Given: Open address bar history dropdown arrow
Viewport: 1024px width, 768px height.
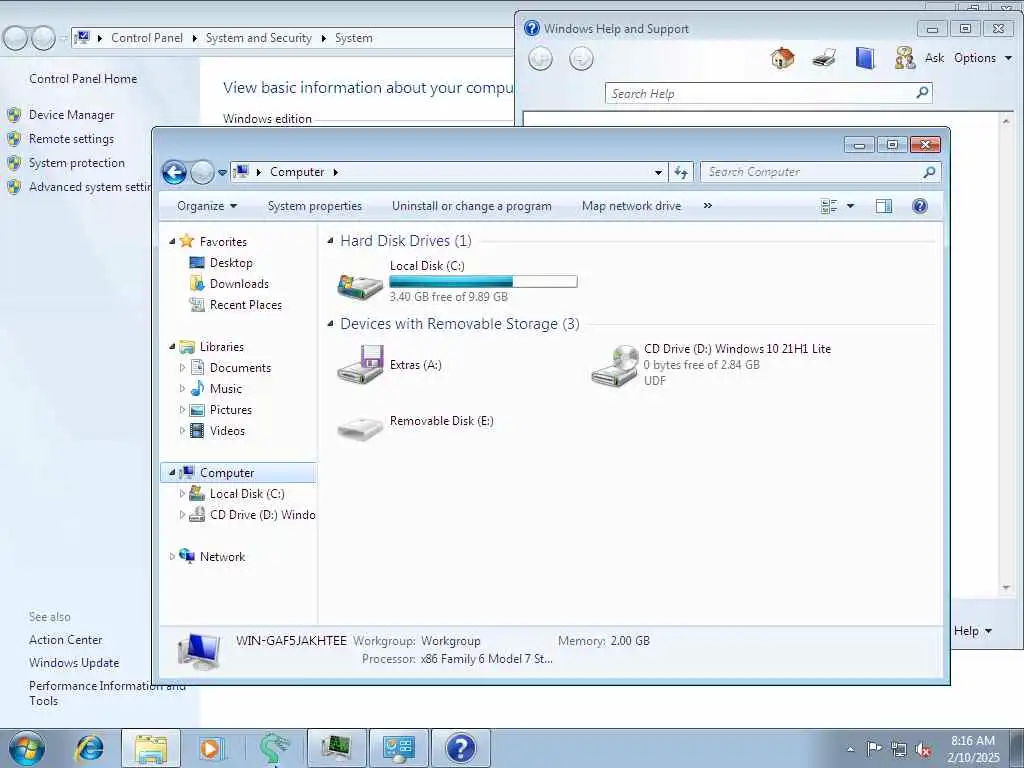Looking at the screenshot, I should [658, 172].
